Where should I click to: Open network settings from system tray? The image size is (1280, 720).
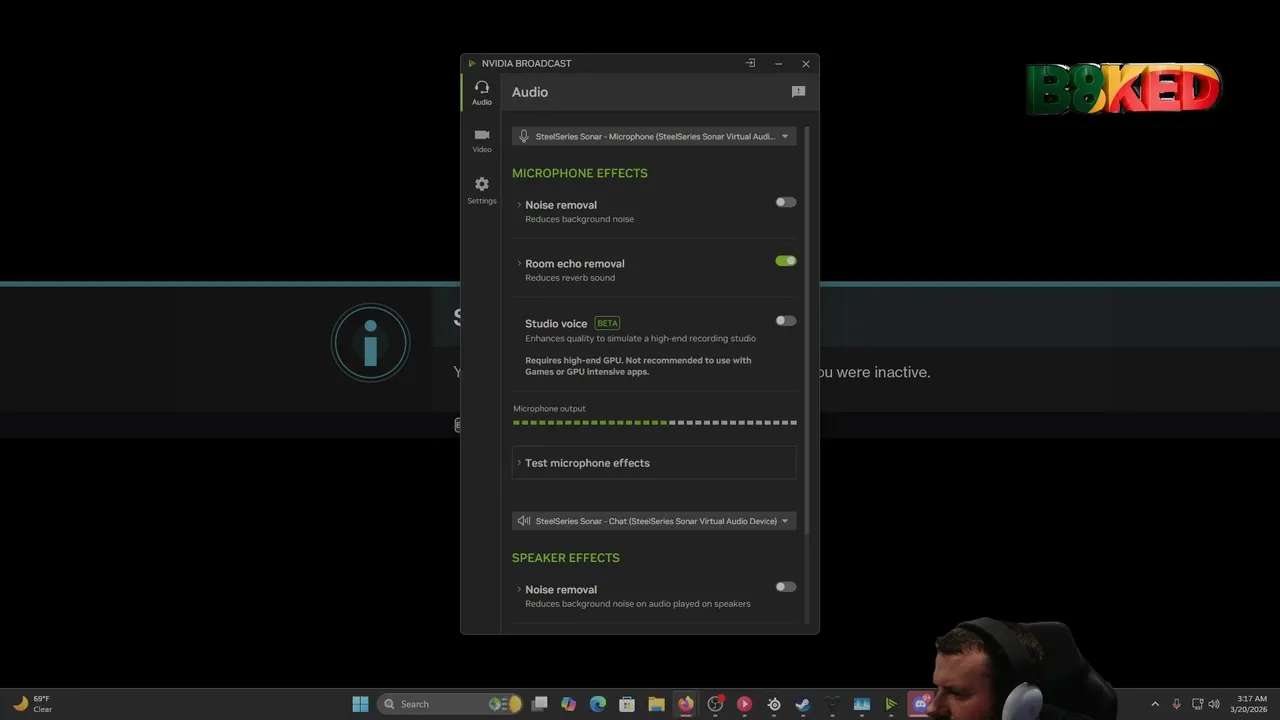pos(1197,704)
